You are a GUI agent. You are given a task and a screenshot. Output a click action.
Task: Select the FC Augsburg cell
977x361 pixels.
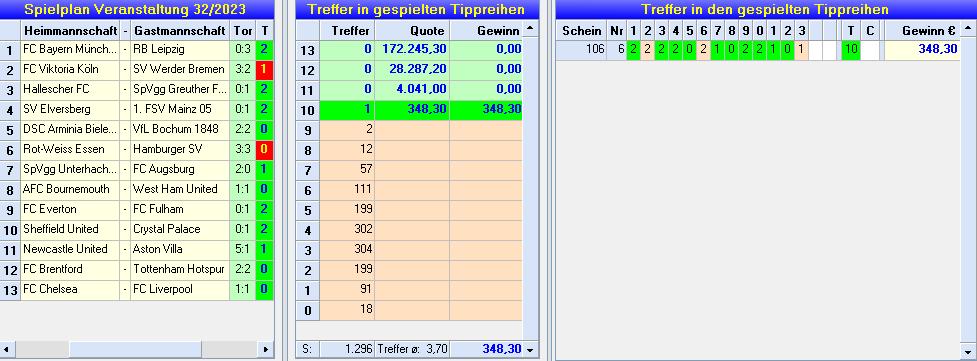click(180, 170)
